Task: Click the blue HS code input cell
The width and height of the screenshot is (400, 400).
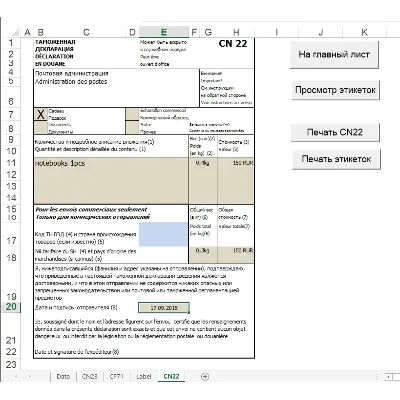Action: coord(163,234)
